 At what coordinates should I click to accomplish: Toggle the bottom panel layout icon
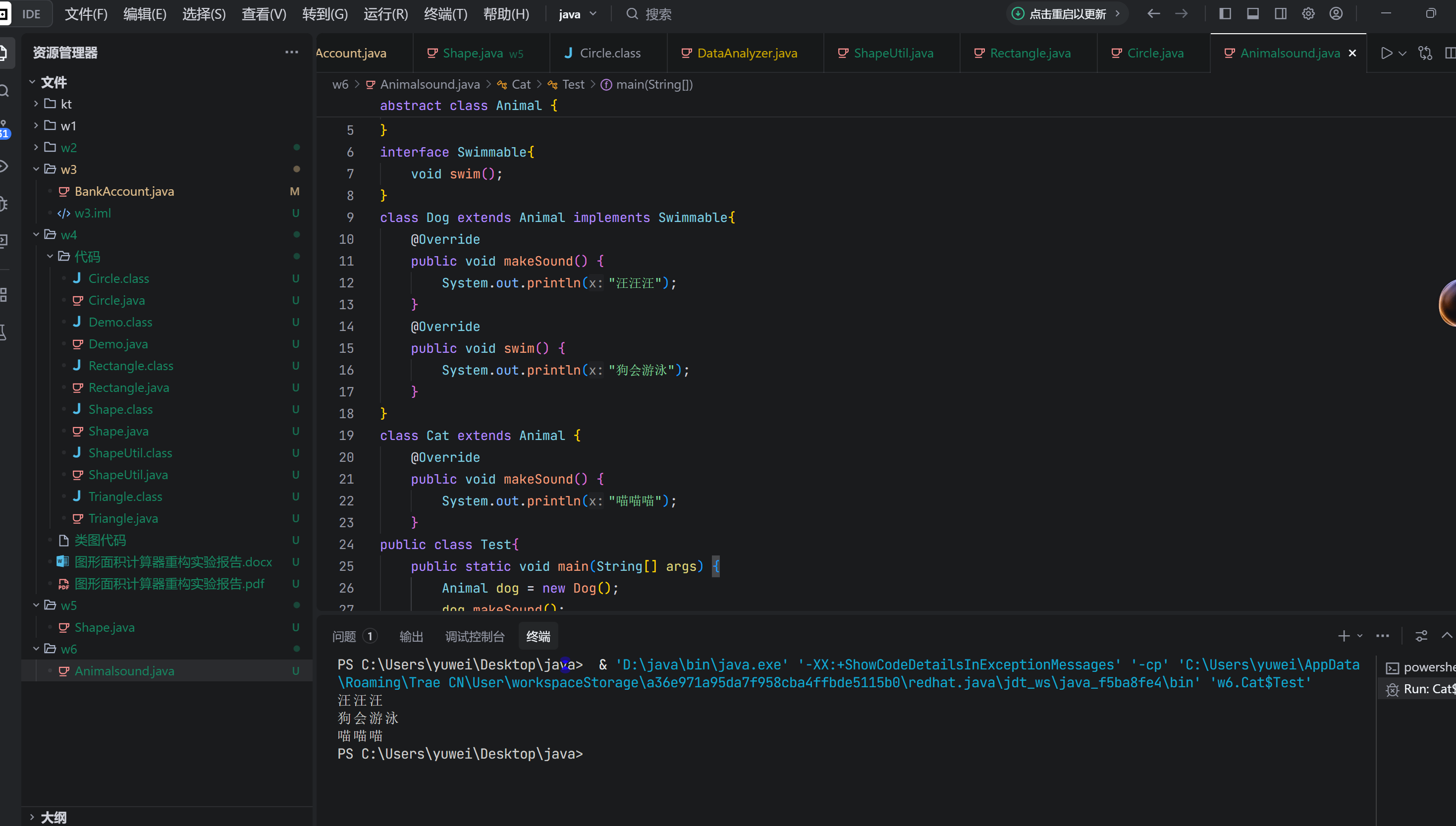1252,13
